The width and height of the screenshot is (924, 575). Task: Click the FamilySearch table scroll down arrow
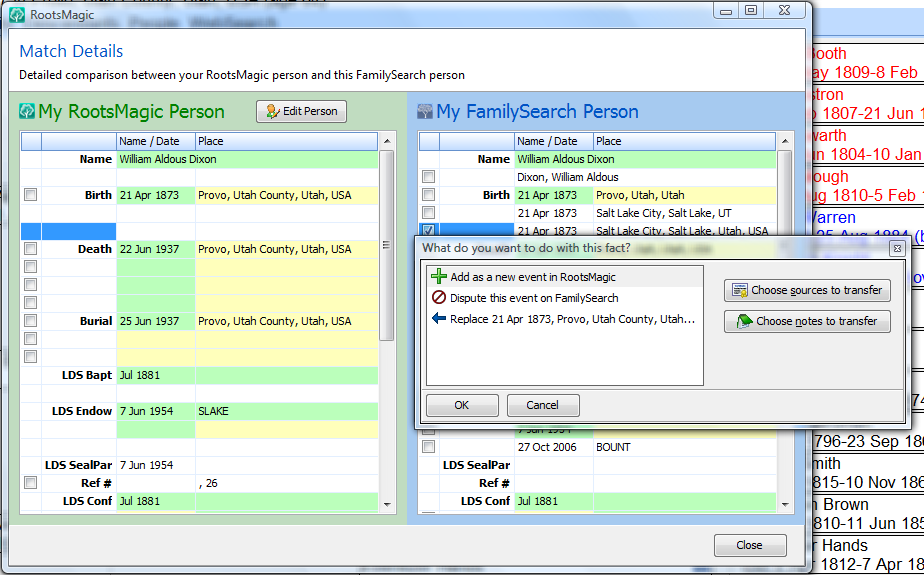point(784,504)
